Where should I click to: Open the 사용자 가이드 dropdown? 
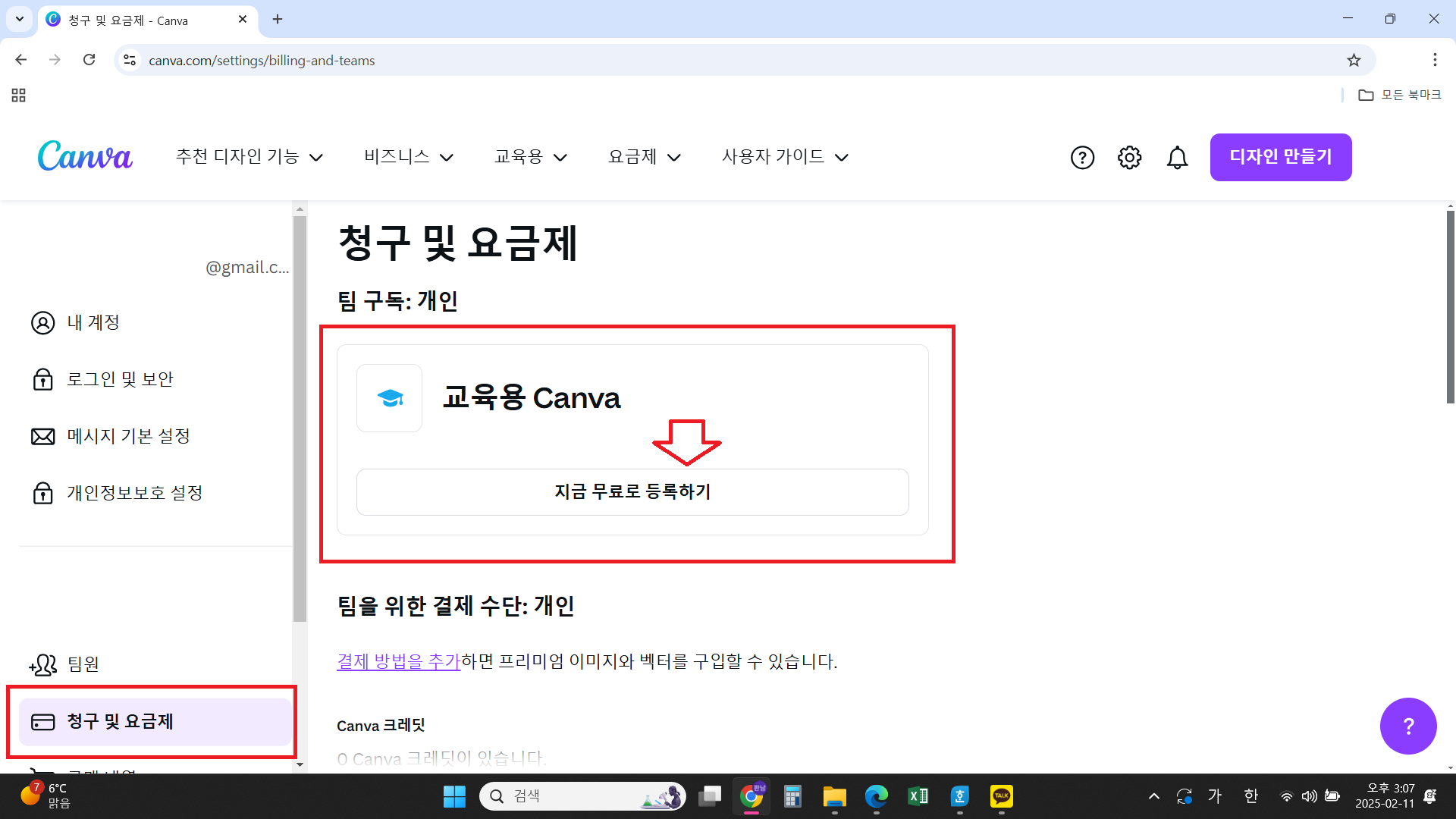[x=783, y=157]
